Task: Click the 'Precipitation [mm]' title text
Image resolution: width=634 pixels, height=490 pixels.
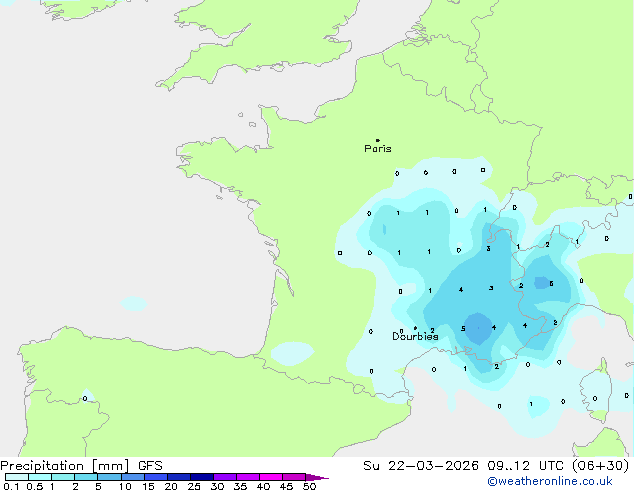Action: click(x=65, y=466)
